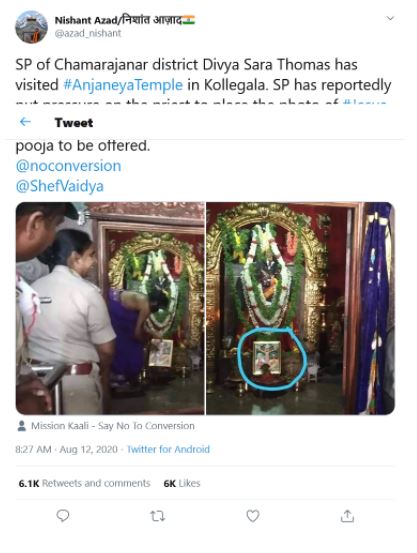The height and width of the screenshot is (553, 417).
Task: Click the share upload icon
Action: [347, 516]
